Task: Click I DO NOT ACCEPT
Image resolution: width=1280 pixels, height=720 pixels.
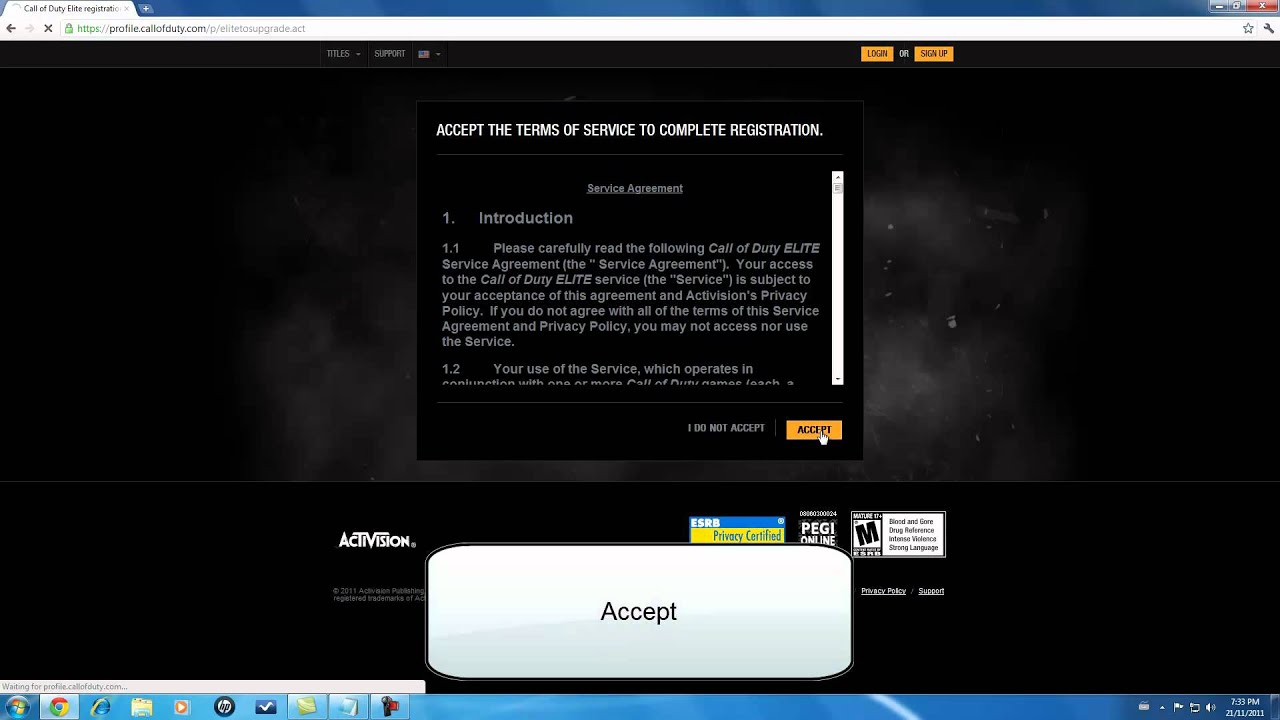Action: click(726, 428)
